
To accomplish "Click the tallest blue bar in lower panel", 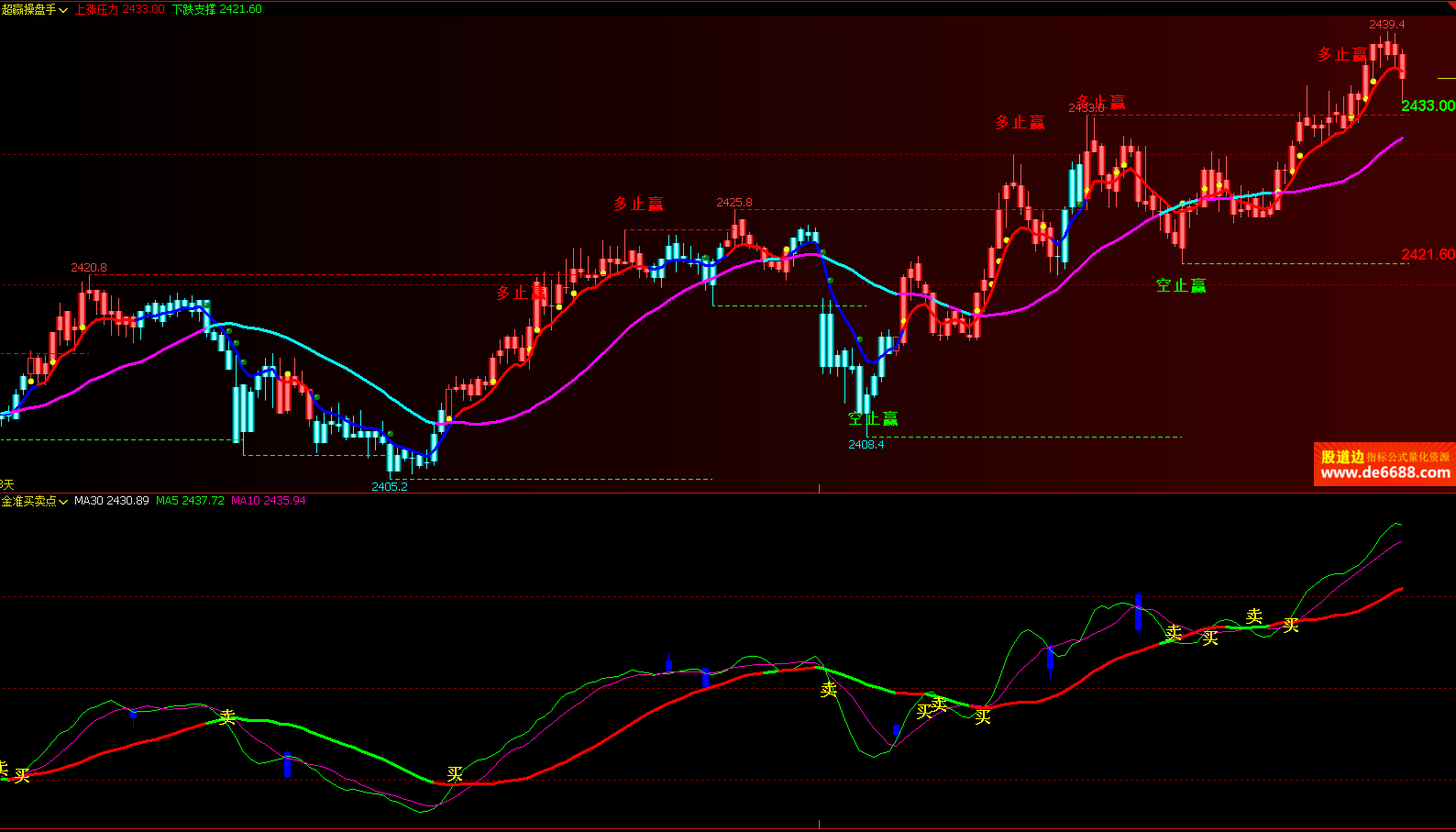I will [x=1138, y=612].
